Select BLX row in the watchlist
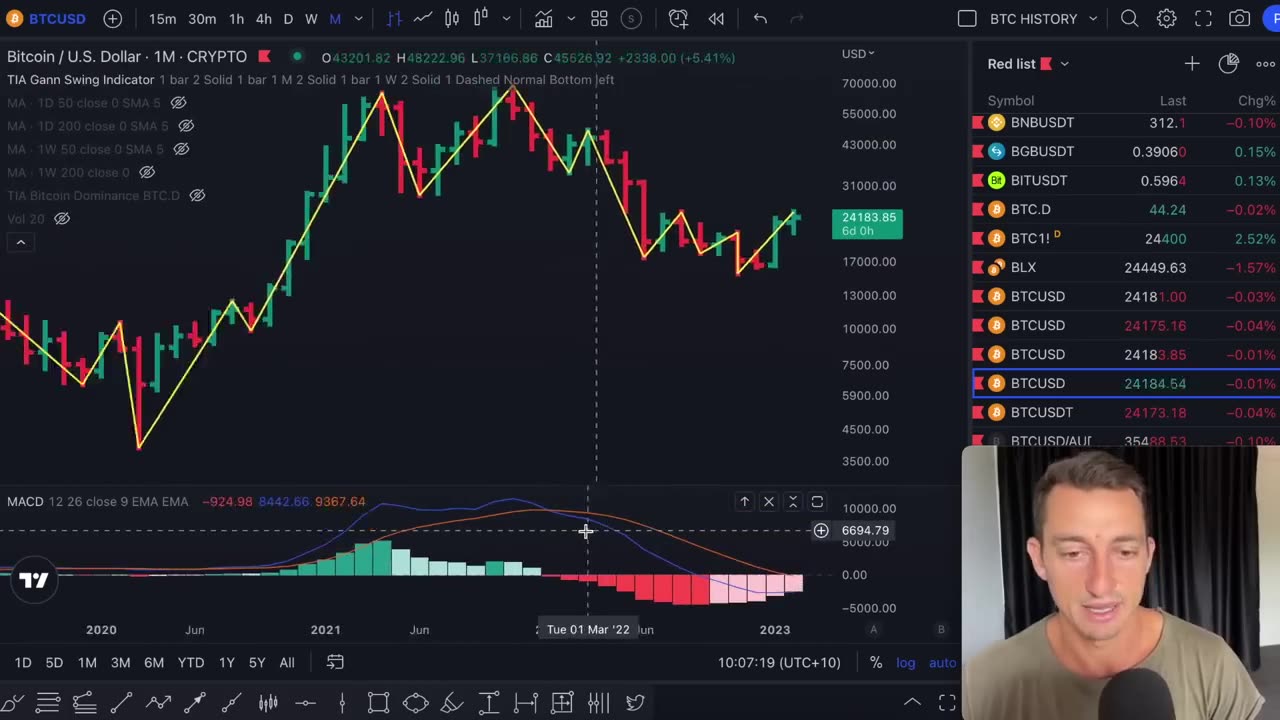1280x720 pixels. (1126, 267)
